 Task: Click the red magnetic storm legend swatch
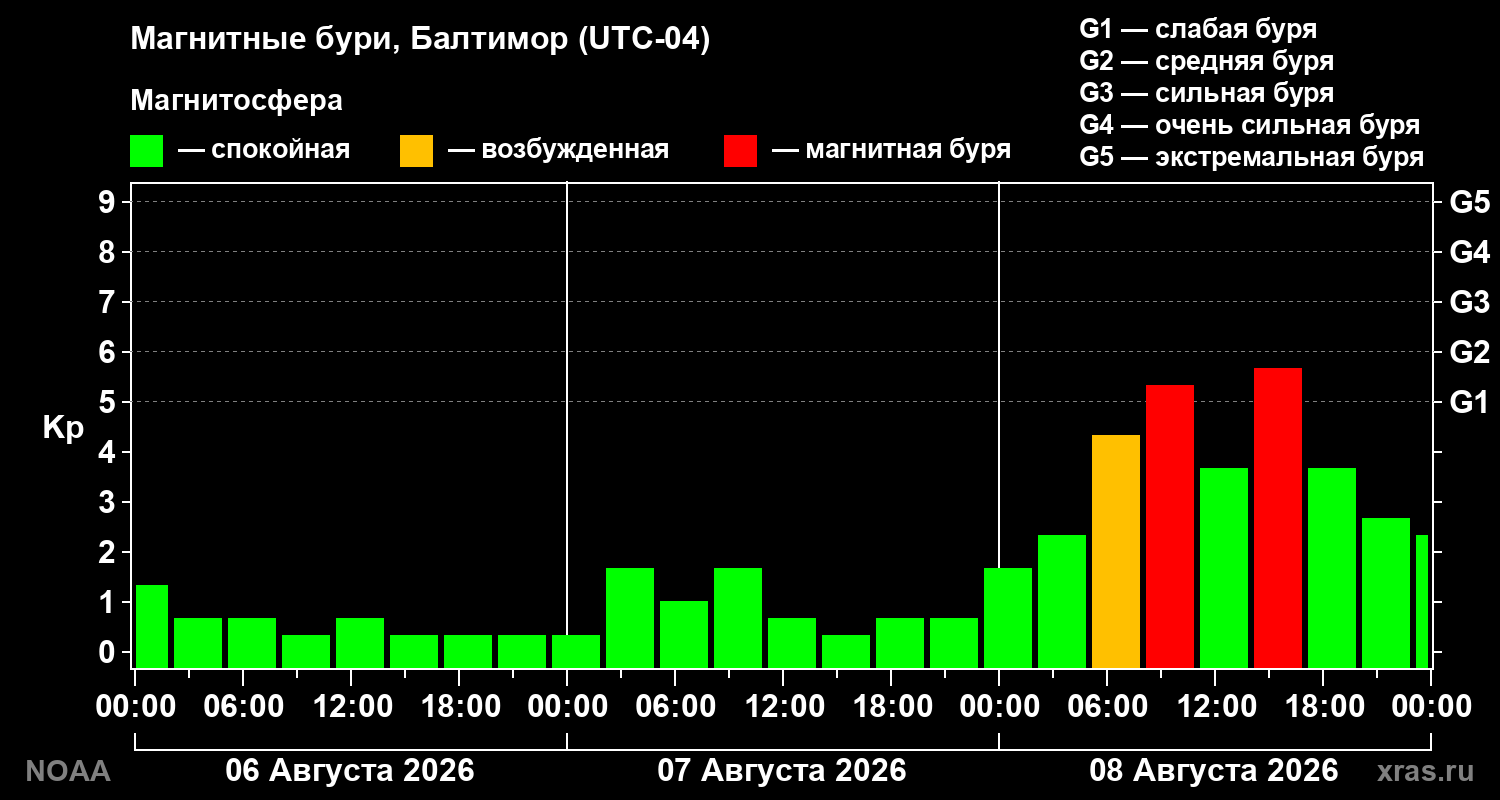click(x=740, y=151)
